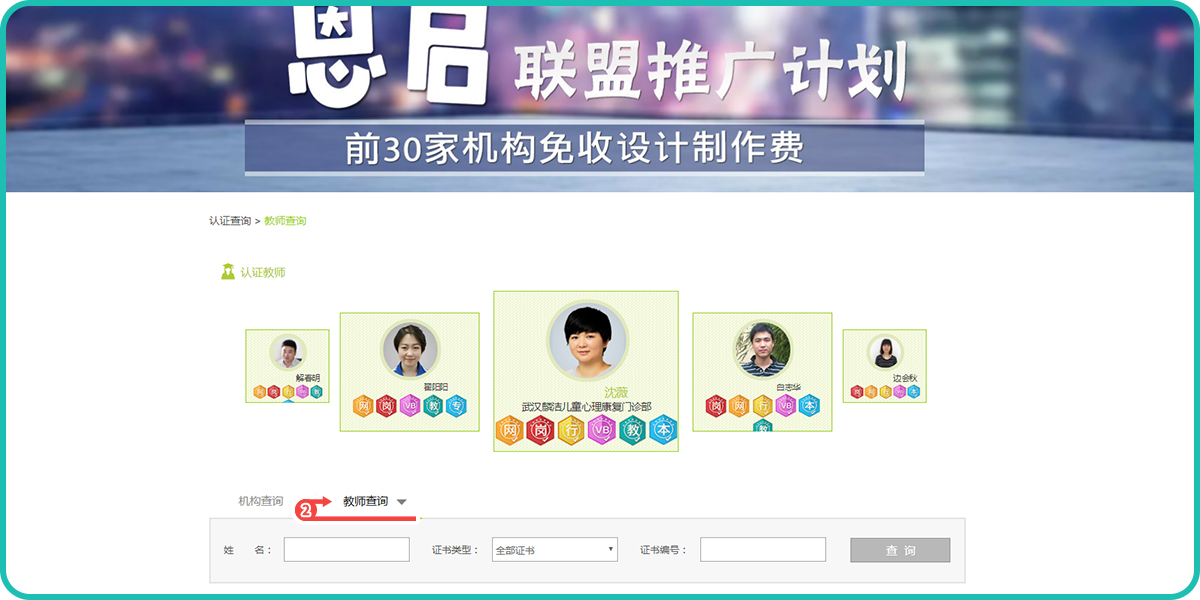Select the 教师查询 tab

(x=365, y=501)
